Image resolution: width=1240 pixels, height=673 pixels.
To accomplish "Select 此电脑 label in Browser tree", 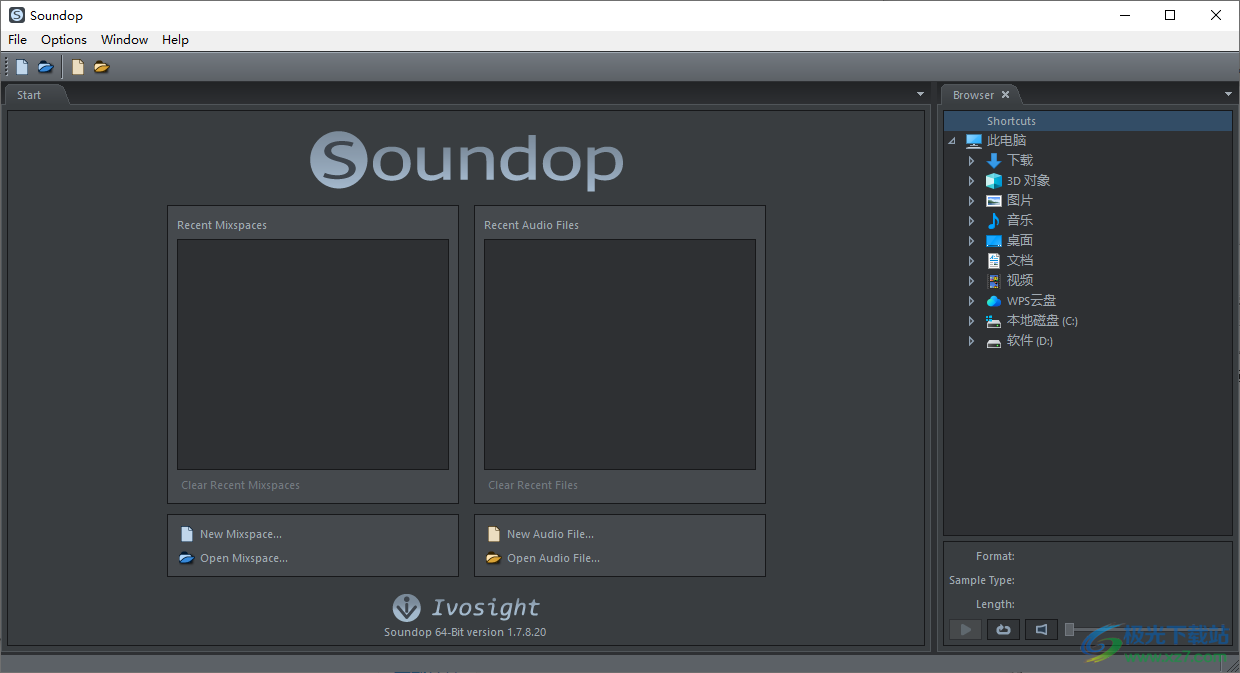I will [1006, 141].
